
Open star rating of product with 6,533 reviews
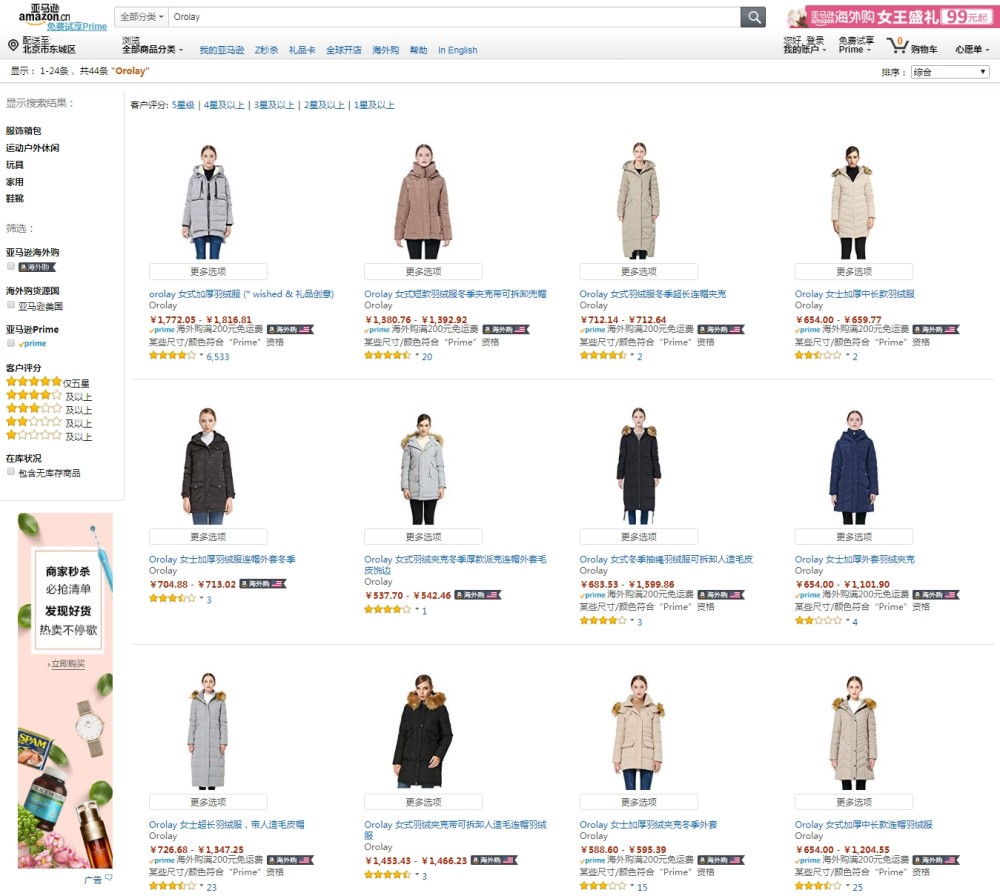[x=172, y=355]
